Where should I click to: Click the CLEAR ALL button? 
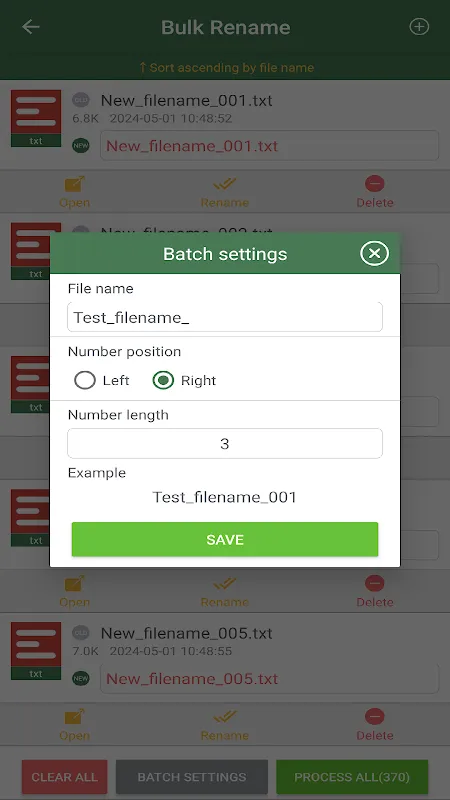tap(64, 777)
